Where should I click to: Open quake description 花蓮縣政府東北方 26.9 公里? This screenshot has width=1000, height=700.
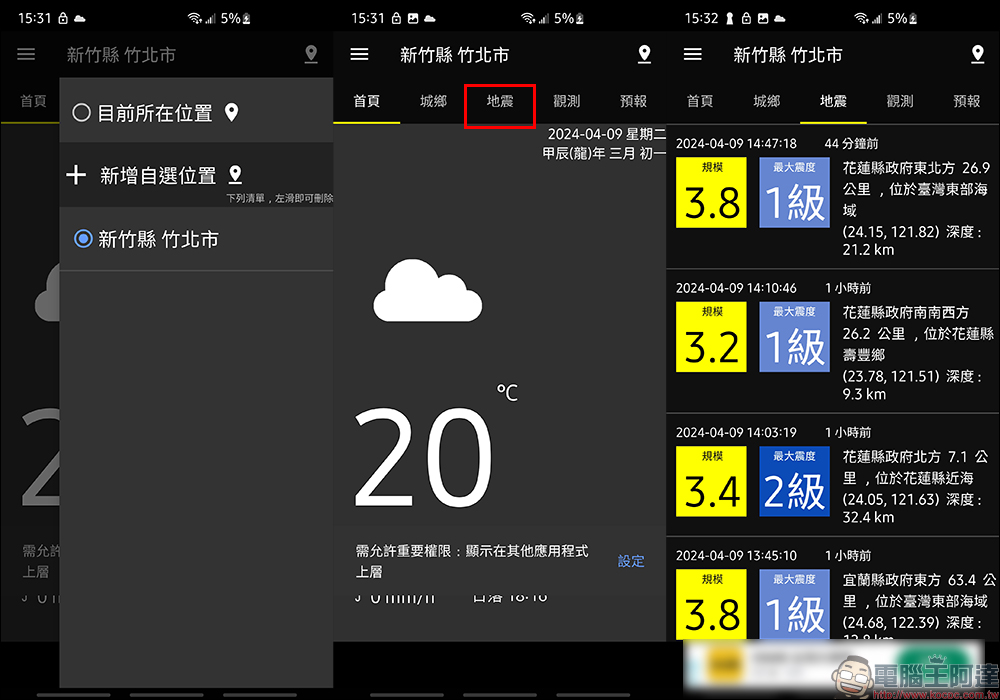pyautogui.click(x=916, y=208)
